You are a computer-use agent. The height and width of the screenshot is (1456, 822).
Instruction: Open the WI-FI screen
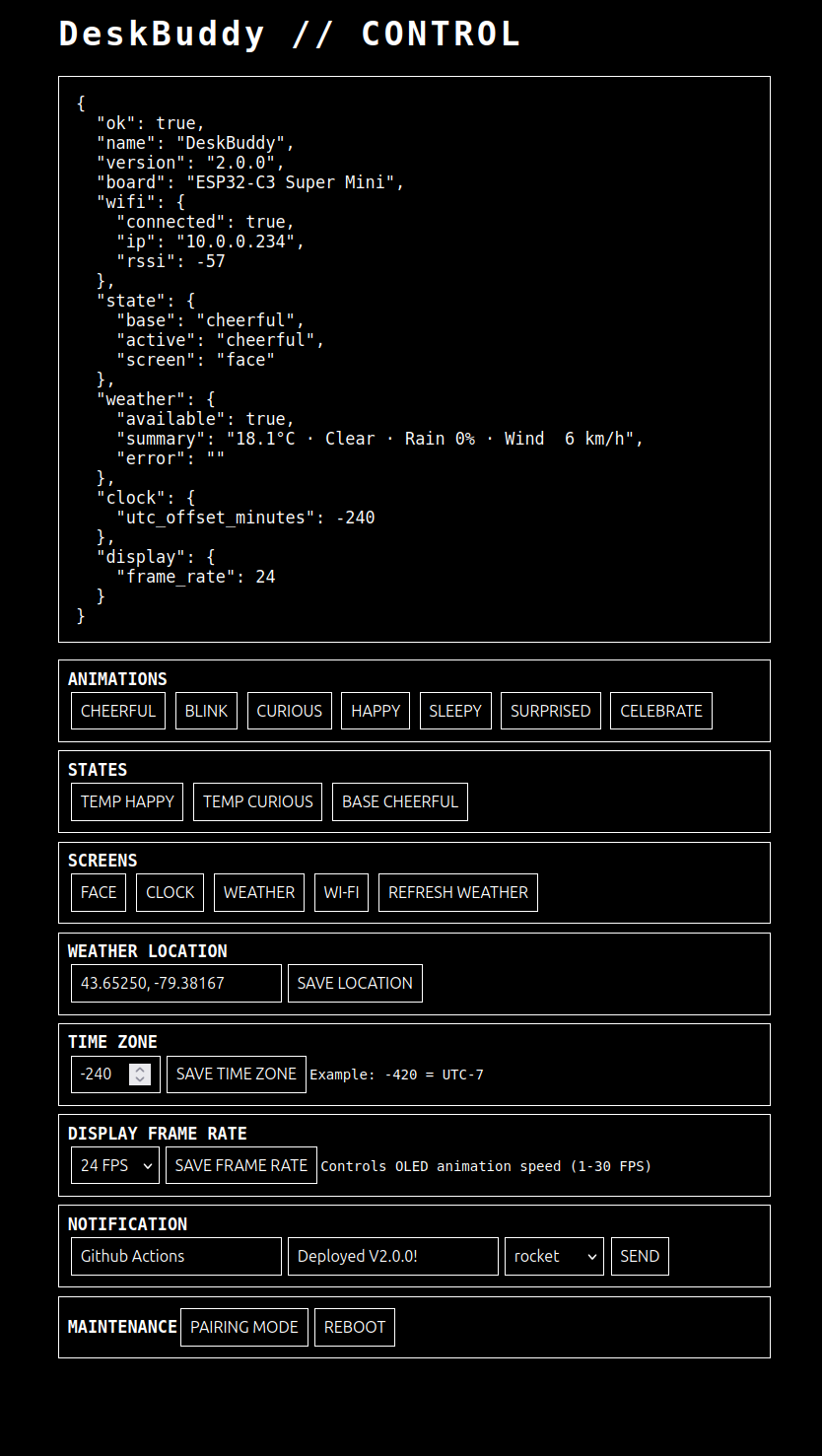coord(341,892)
